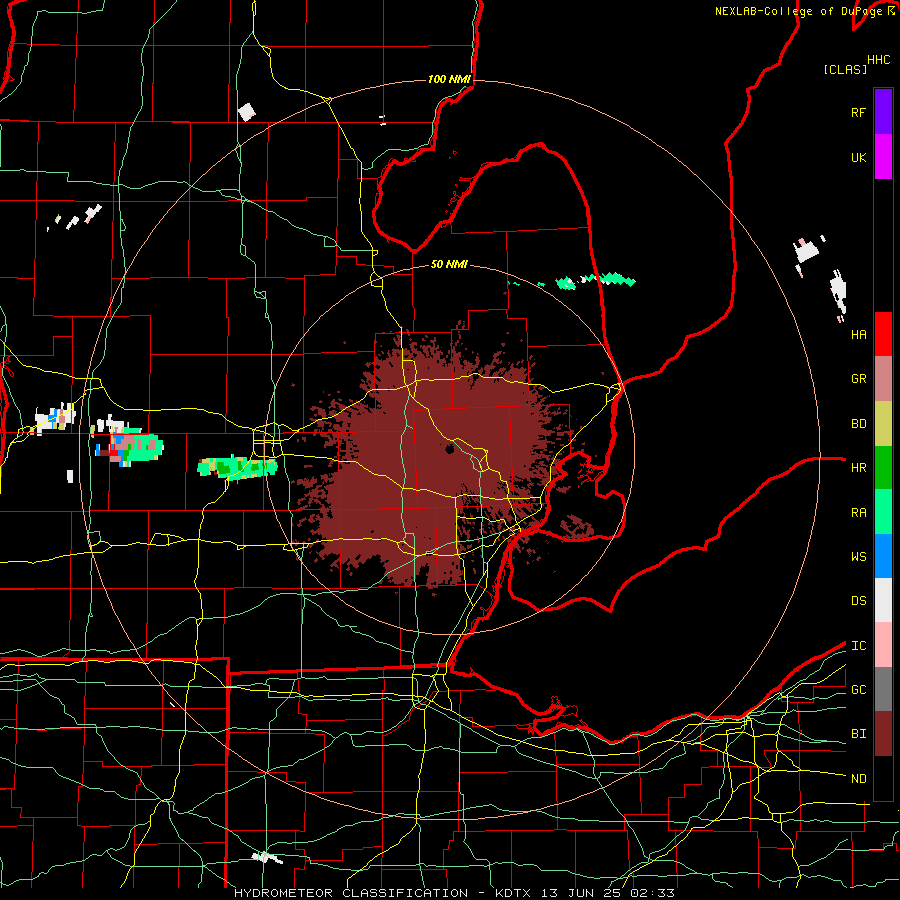Click the ND legend label
The width and height of the screenshot is (900, 900).
pos(858,778)
